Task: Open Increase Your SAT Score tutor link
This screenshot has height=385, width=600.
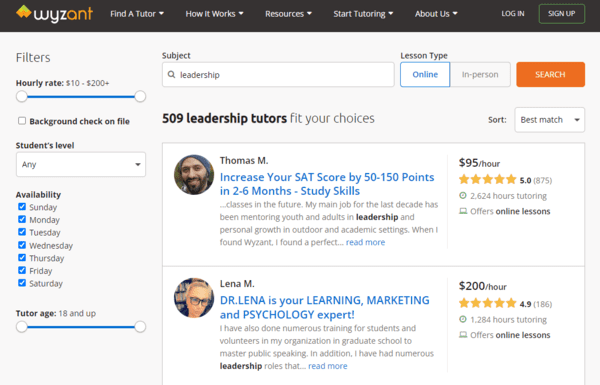Action: point(327,184)
